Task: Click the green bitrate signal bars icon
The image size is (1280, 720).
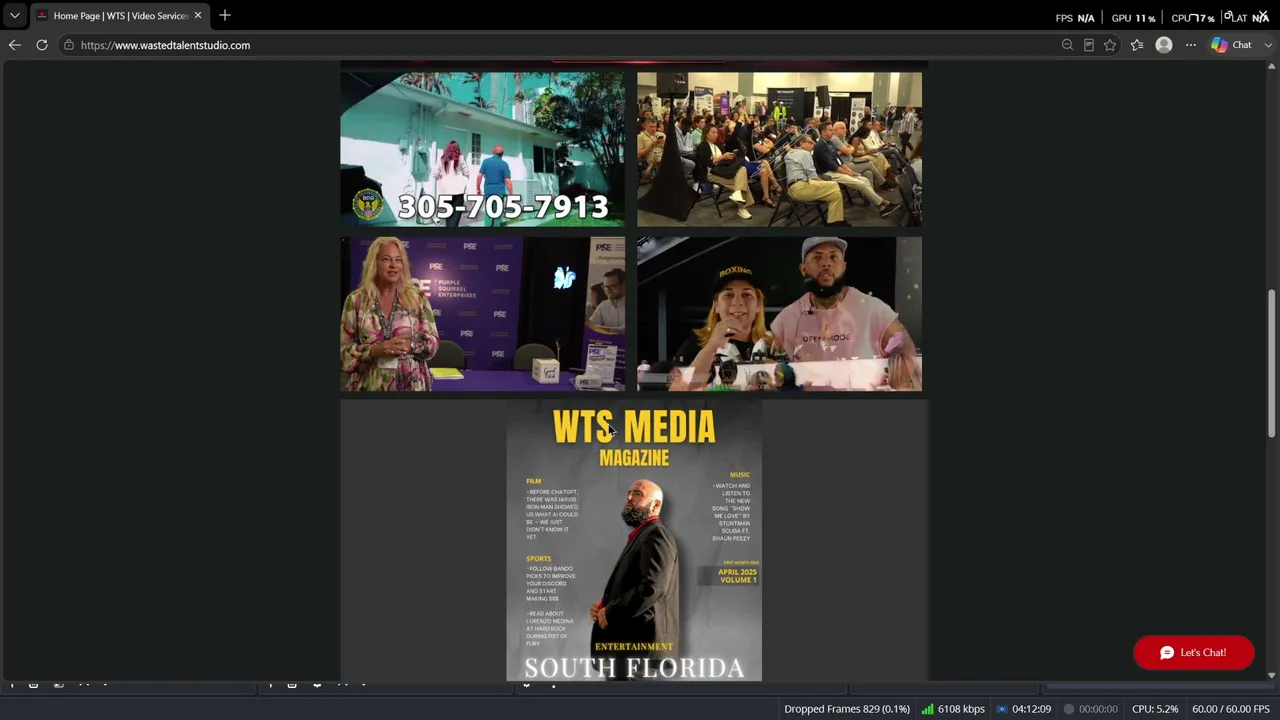Action: coord(927,709)
